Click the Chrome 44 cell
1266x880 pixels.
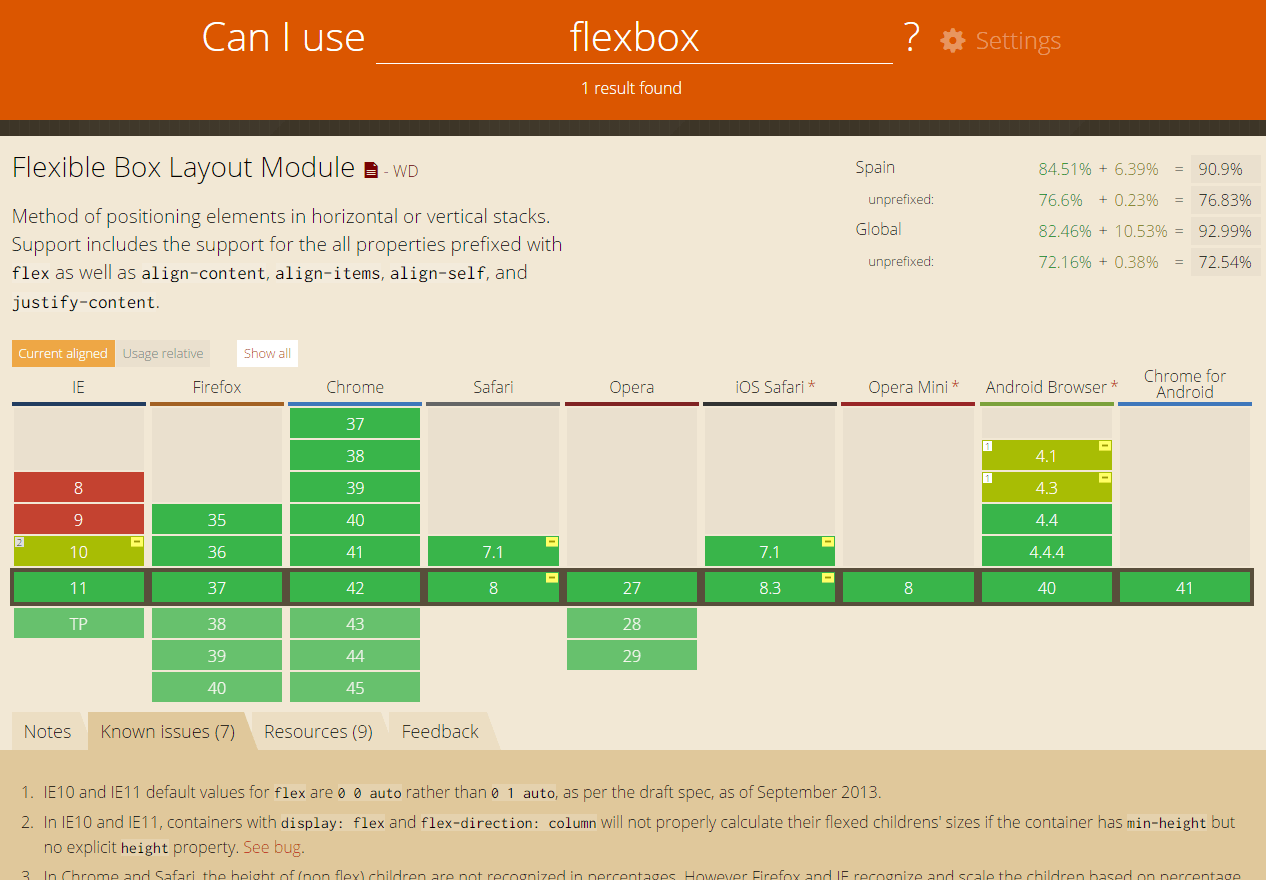pyautogui.click(x=355, y=655)
